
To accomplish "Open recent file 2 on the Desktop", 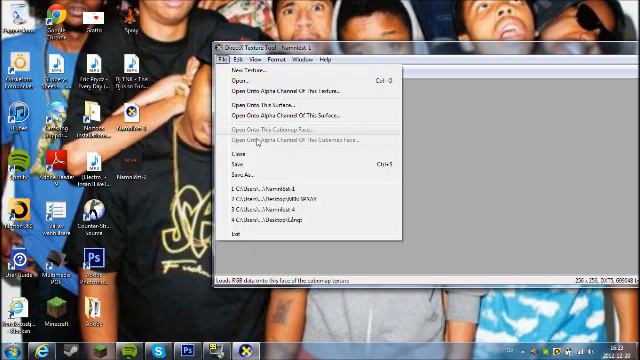I will (274, 199).
